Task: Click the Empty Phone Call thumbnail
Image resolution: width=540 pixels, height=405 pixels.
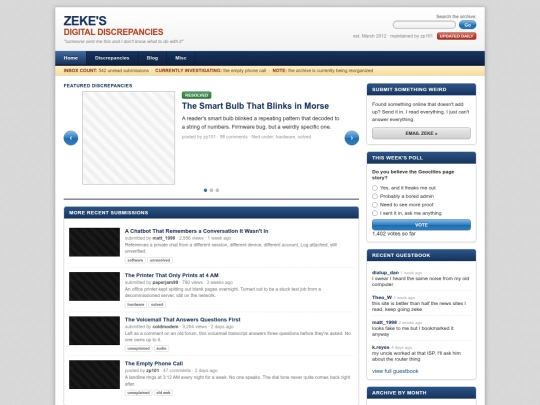Action: coord(94,375)
